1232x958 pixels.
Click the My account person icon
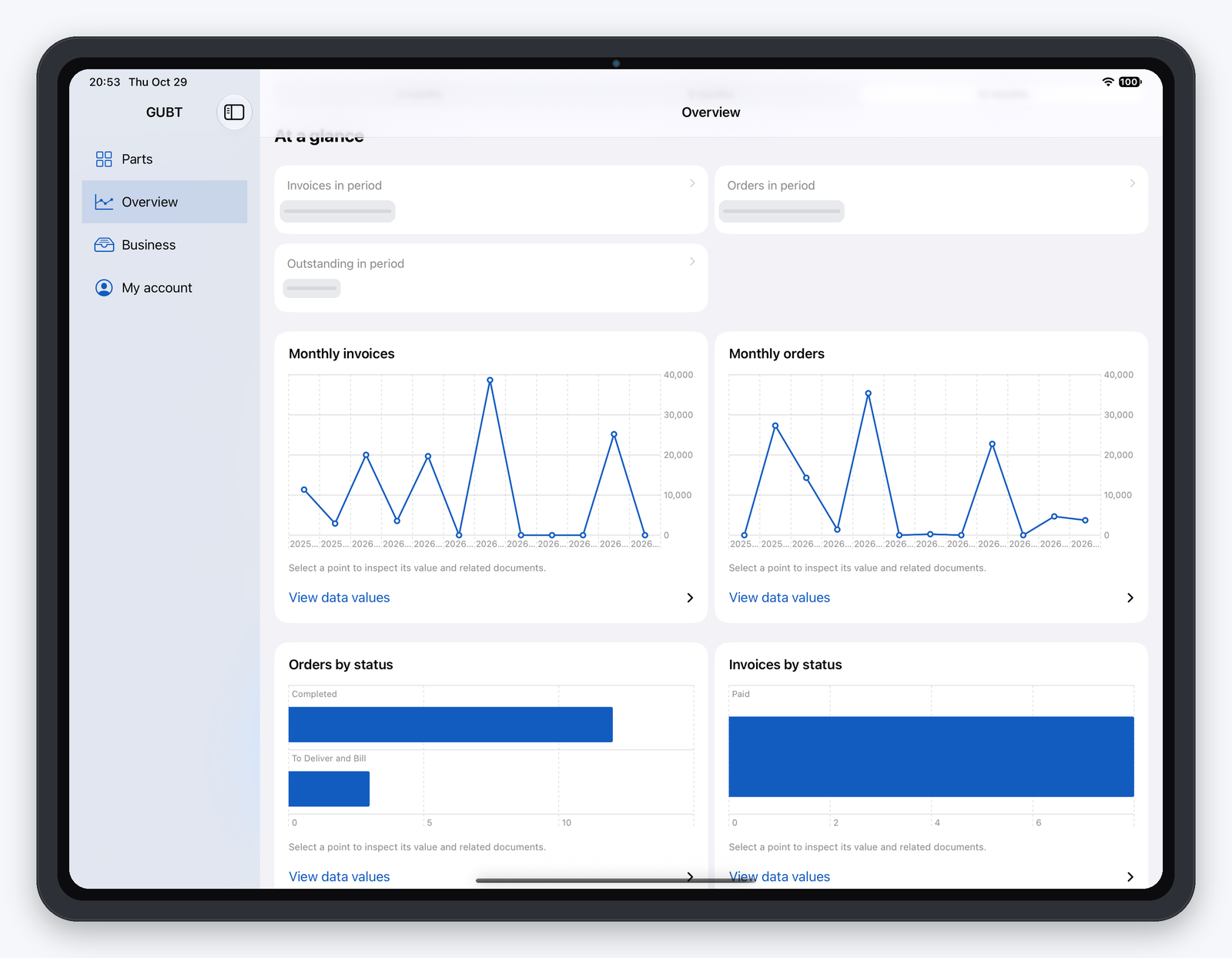pyautogui.click(x=104, y=288)
